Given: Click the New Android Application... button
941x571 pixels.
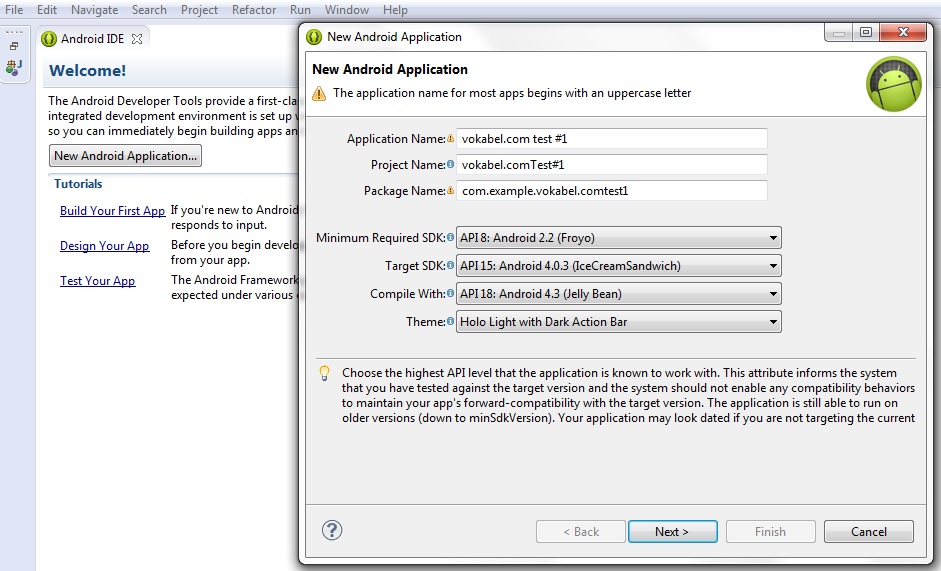Looking at the screenshot, I should pyautogui.click(x=125, y=156).
